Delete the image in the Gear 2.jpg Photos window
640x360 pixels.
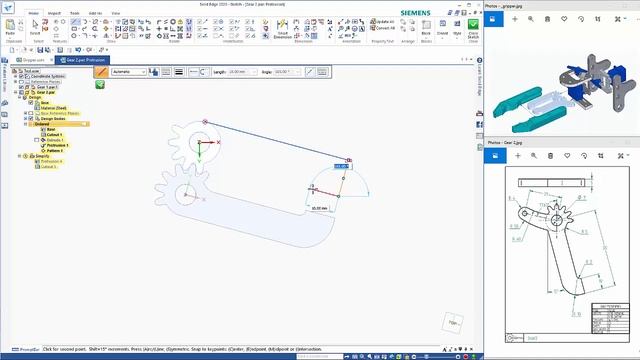pyautogui.click(x=550, y=156)
